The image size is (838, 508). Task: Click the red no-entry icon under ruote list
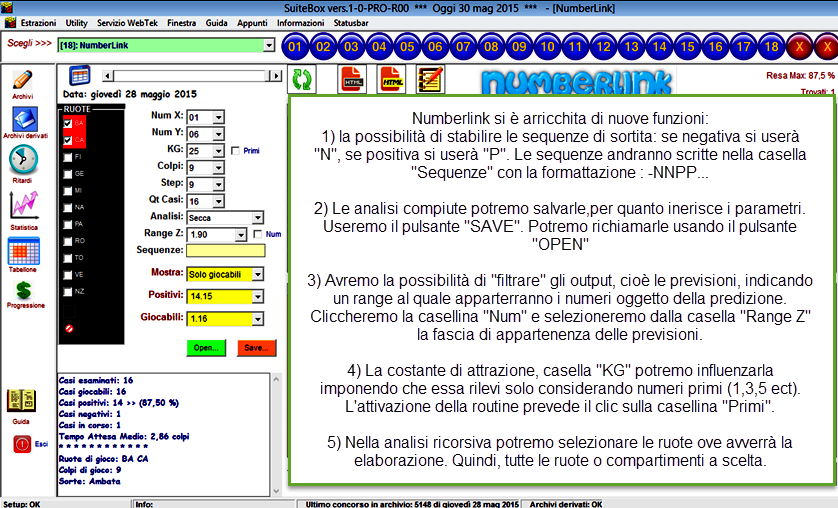click(x=69, y=329)
